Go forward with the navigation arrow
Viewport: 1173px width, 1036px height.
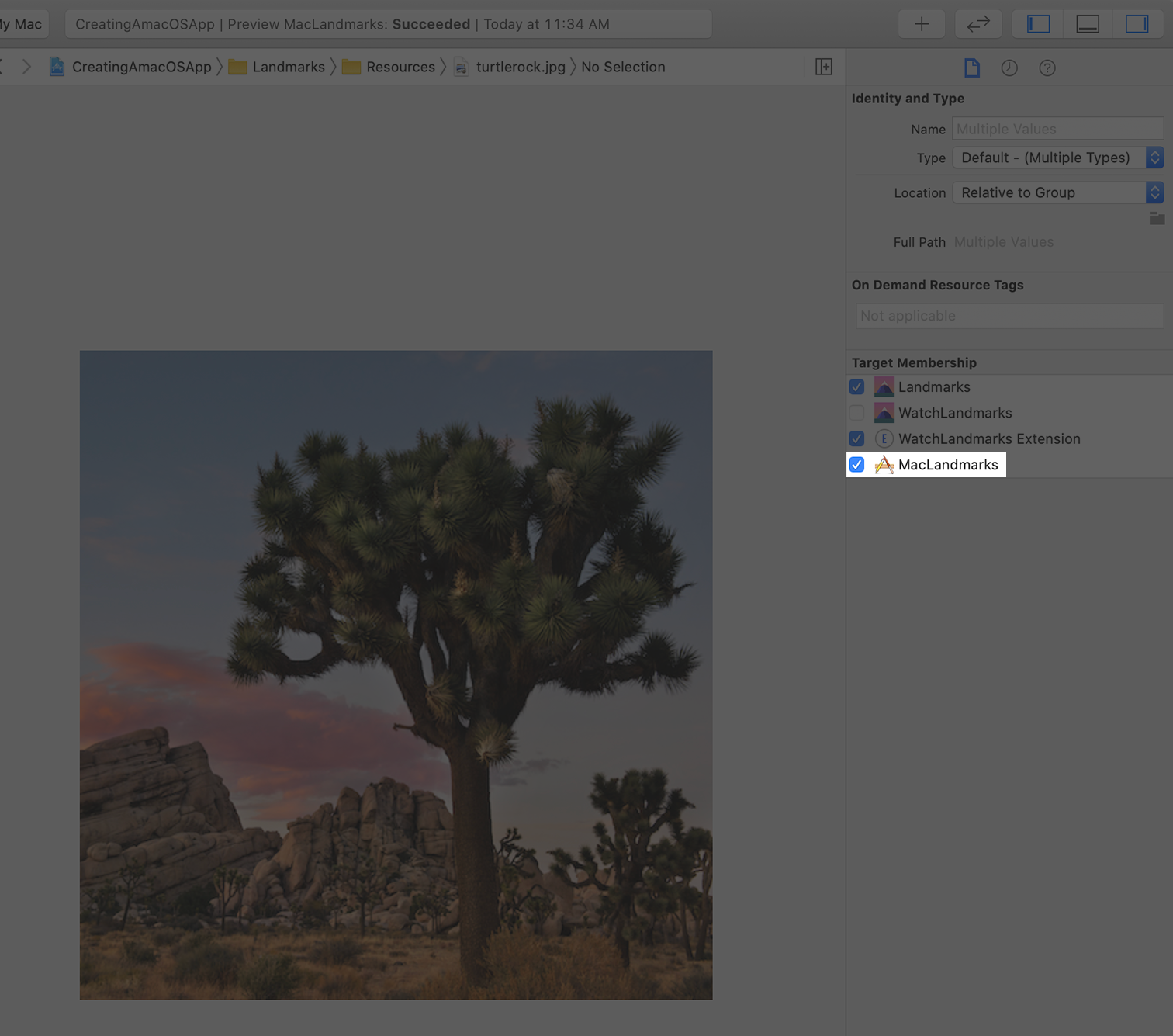pyautogui.click(x=26, y=67)
